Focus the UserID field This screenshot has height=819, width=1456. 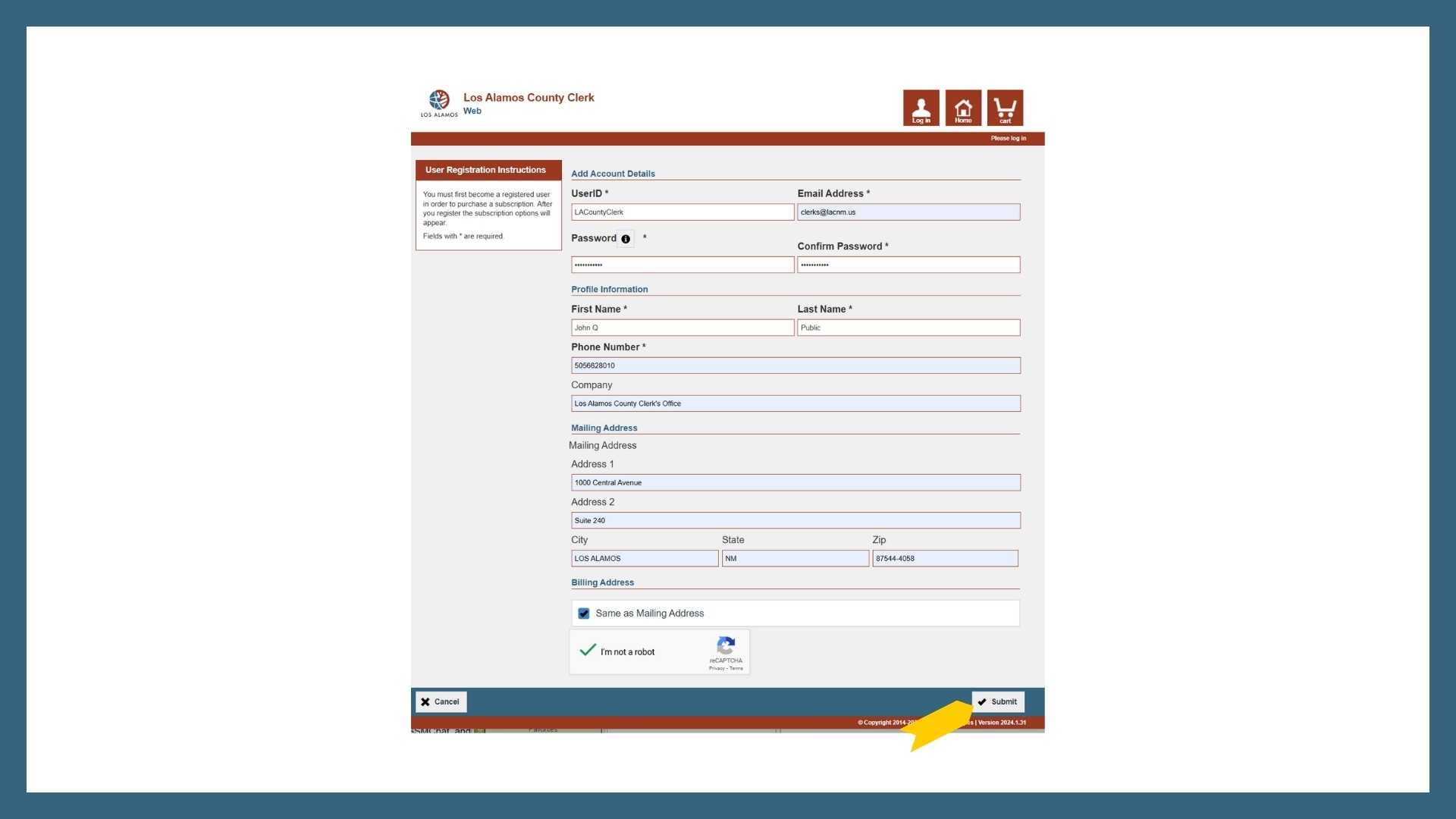click(682, 212)
